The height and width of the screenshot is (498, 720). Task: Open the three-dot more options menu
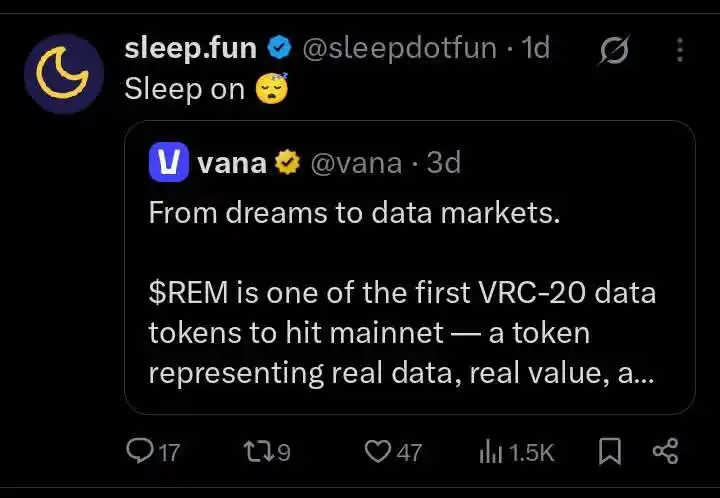[680, 50]
